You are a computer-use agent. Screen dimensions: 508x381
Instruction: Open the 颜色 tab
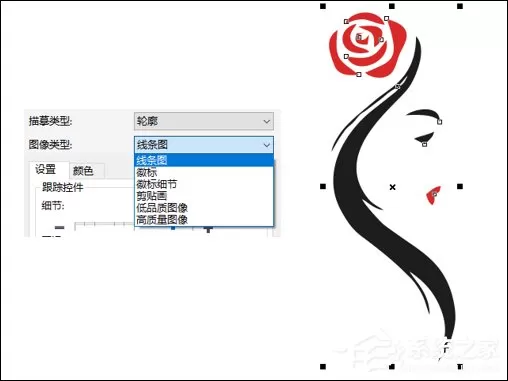pyautogui.click(x=83, y=171)
